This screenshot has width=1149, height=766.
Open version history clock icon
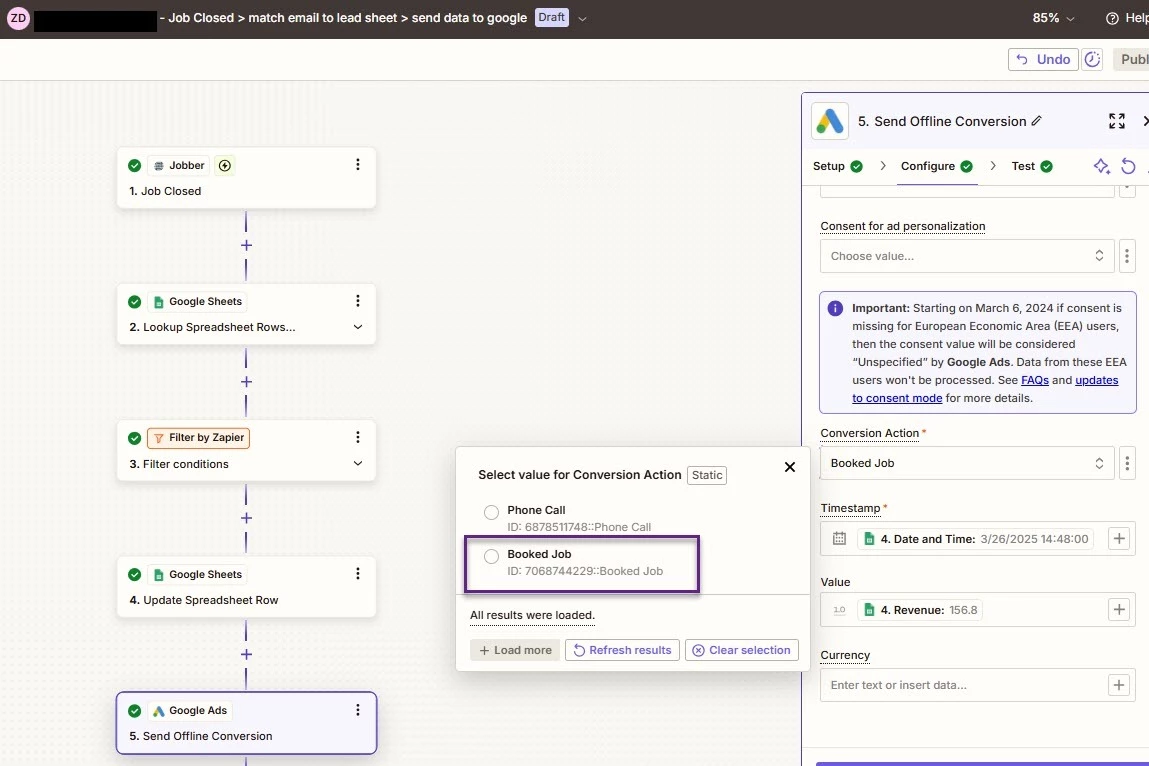(1092, 59)
